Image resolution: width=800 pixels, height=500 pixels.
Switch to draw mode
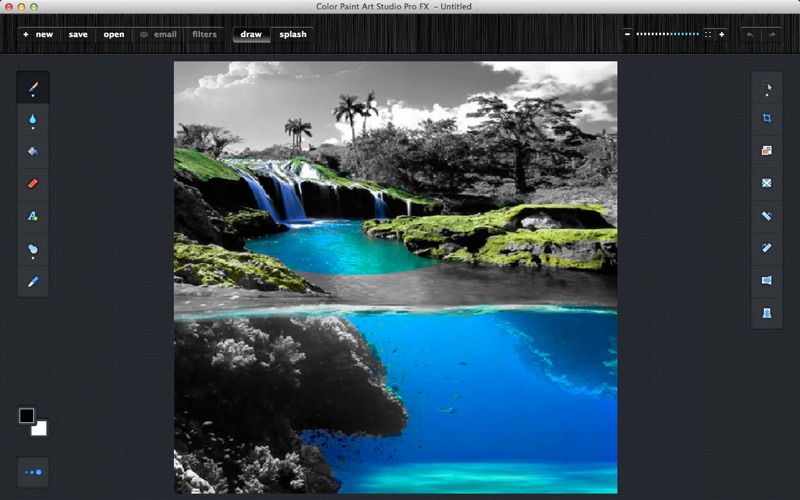click(251, 34)
